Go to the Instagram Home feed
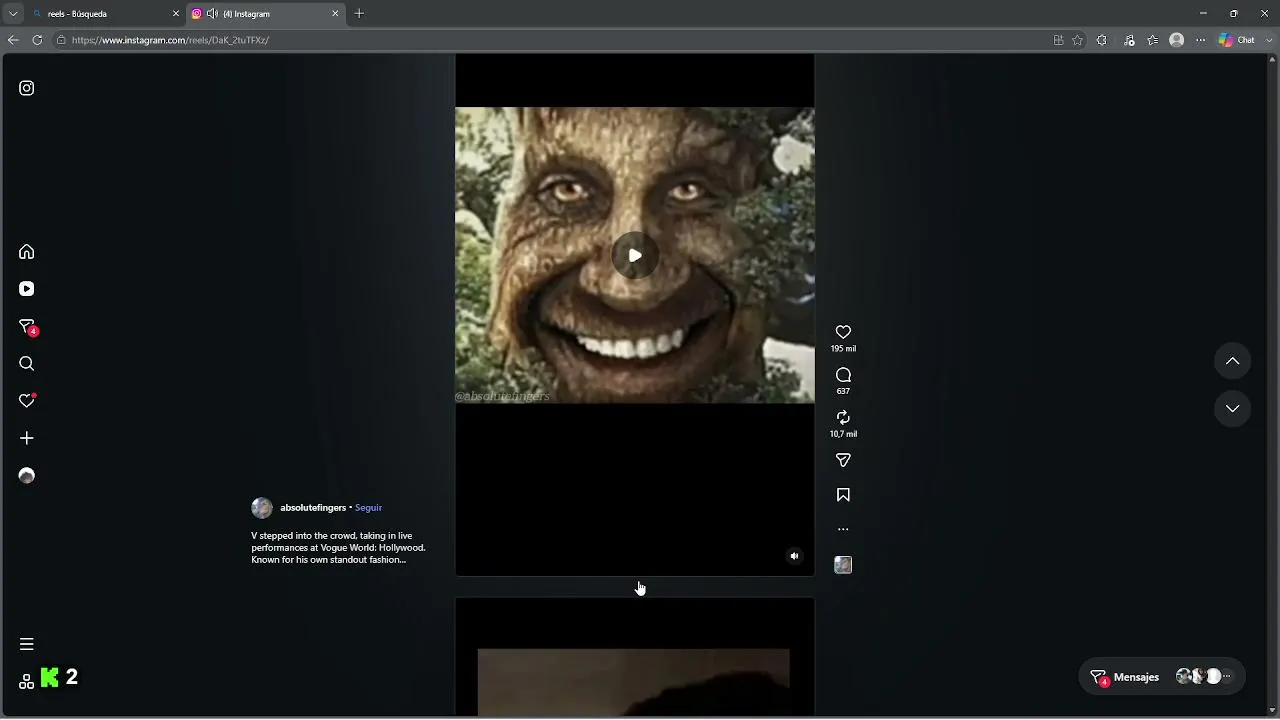Screen dimensions: 1280x720 pos(27,252)
